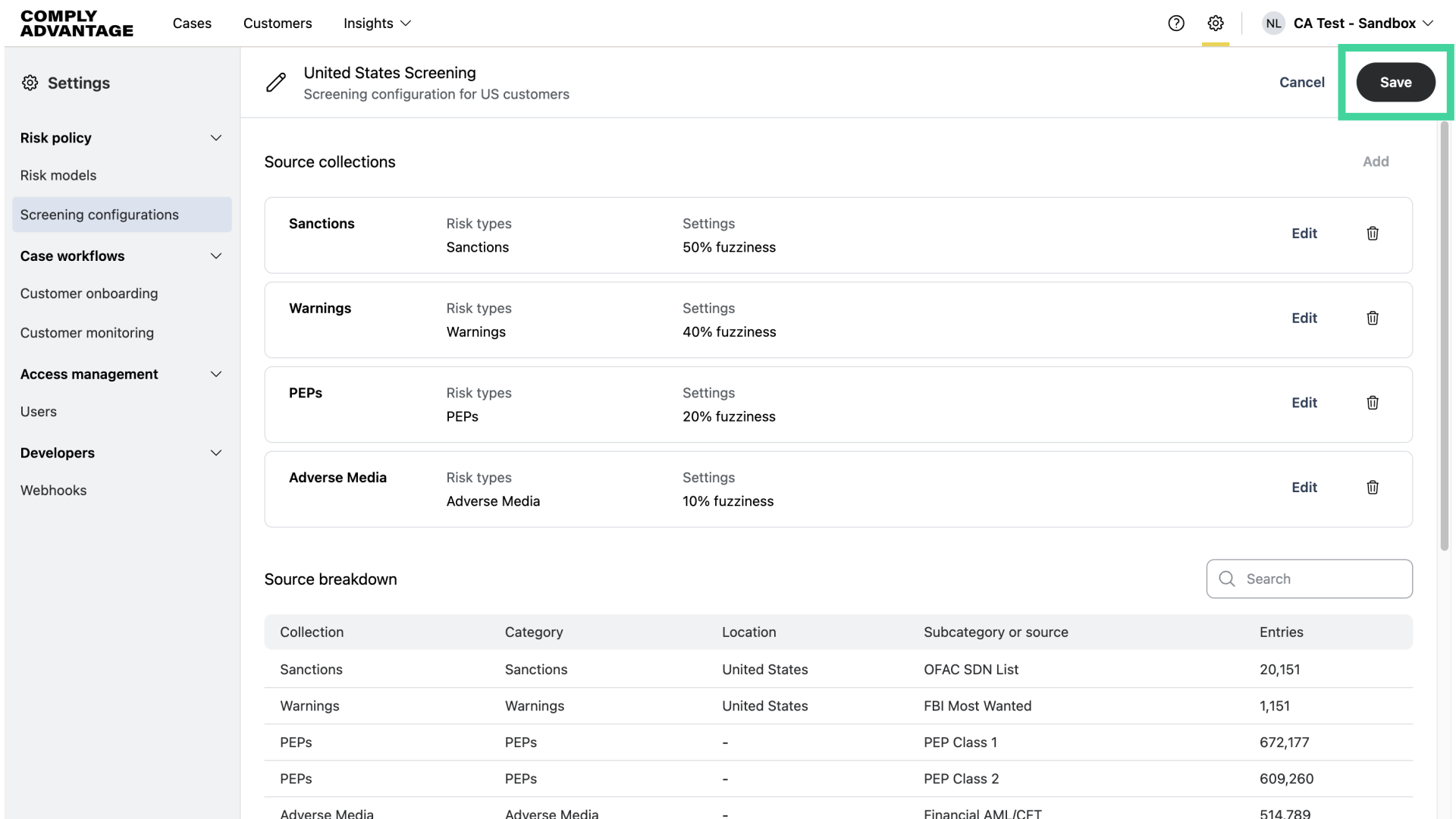Viewport: 1456px width, 819px height.
Task: Trash the Adverse Media collection
Action: pos(1373,488)
